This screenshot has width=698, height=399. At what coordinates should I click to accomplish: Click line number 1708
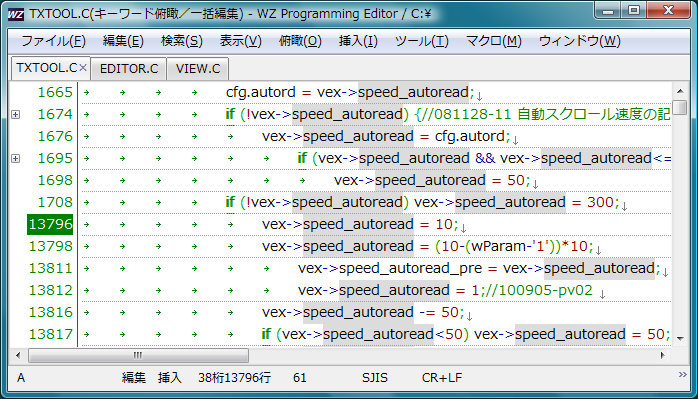(55, 202)
